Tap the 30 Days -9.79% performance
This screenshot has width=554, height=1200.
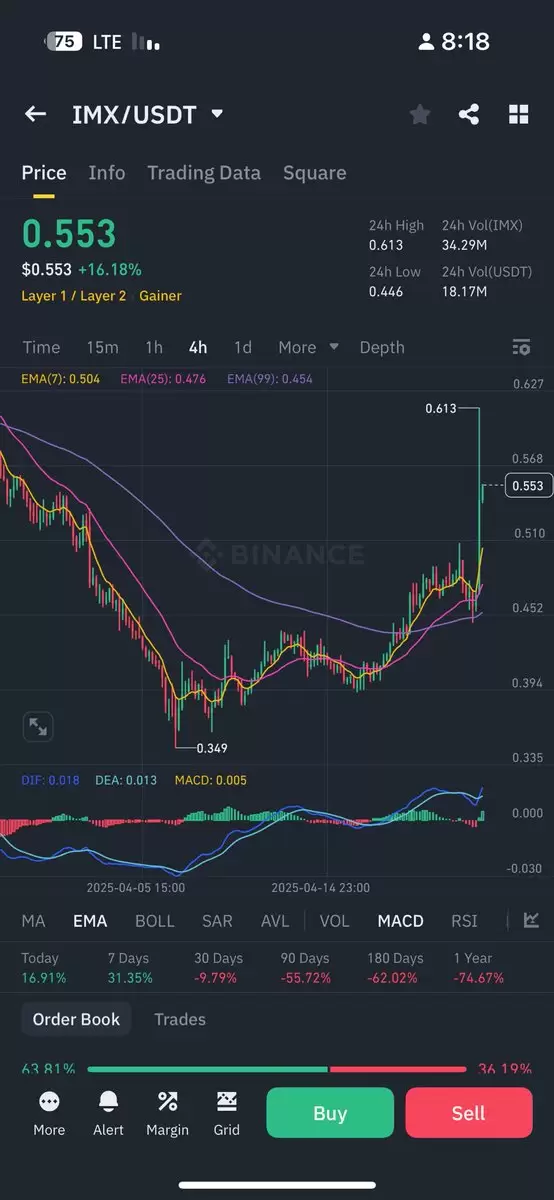point(219,968)
